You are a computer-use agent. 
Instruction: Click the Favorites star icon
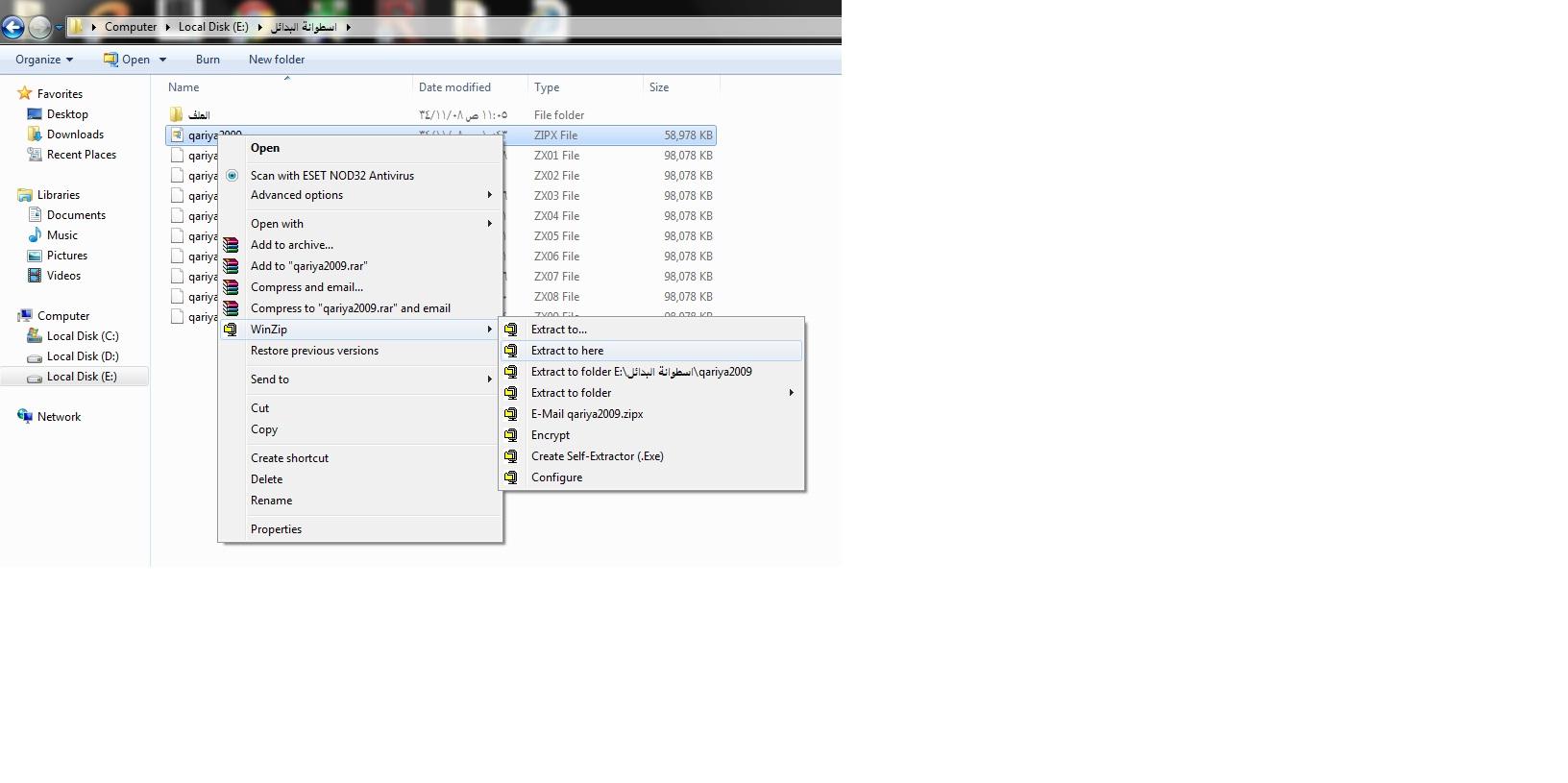[25, 93]
